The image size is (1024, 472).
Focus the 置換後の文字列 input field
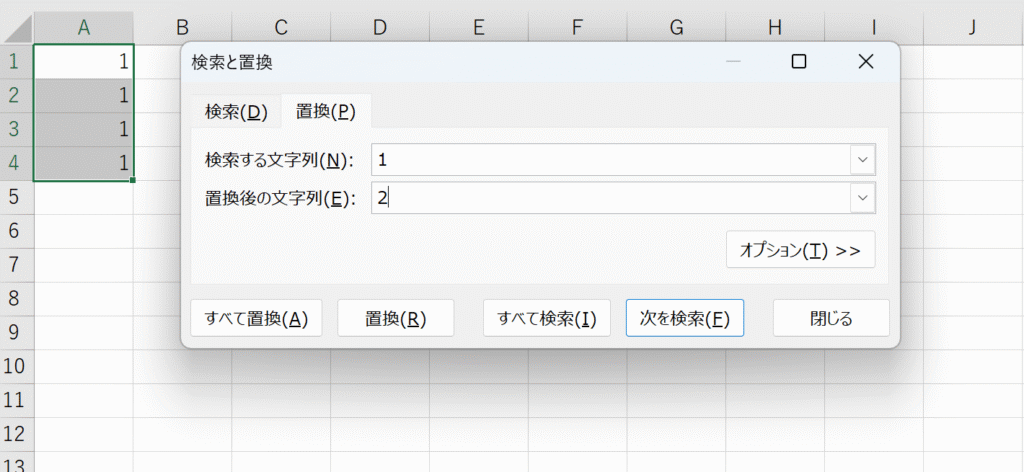(611, 198)
